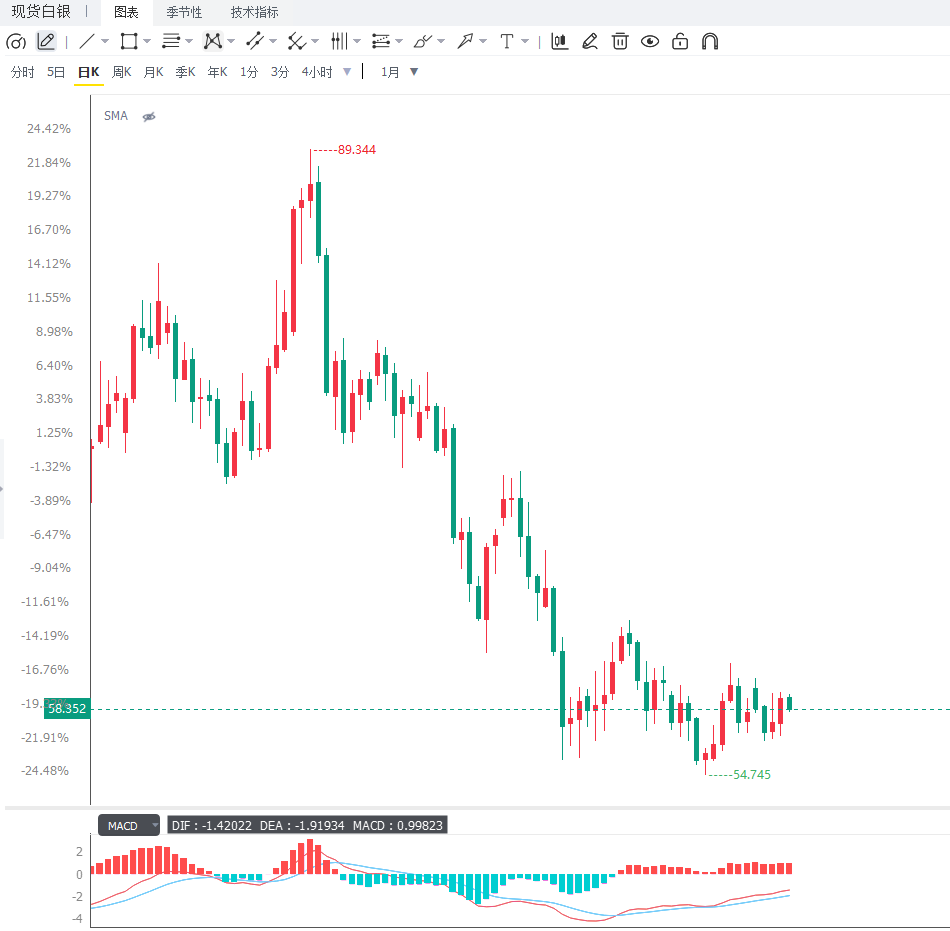Click the brush pen drawing tool
Image resolution: width=950 pixels, height=931 pixels.
(422, 41)
